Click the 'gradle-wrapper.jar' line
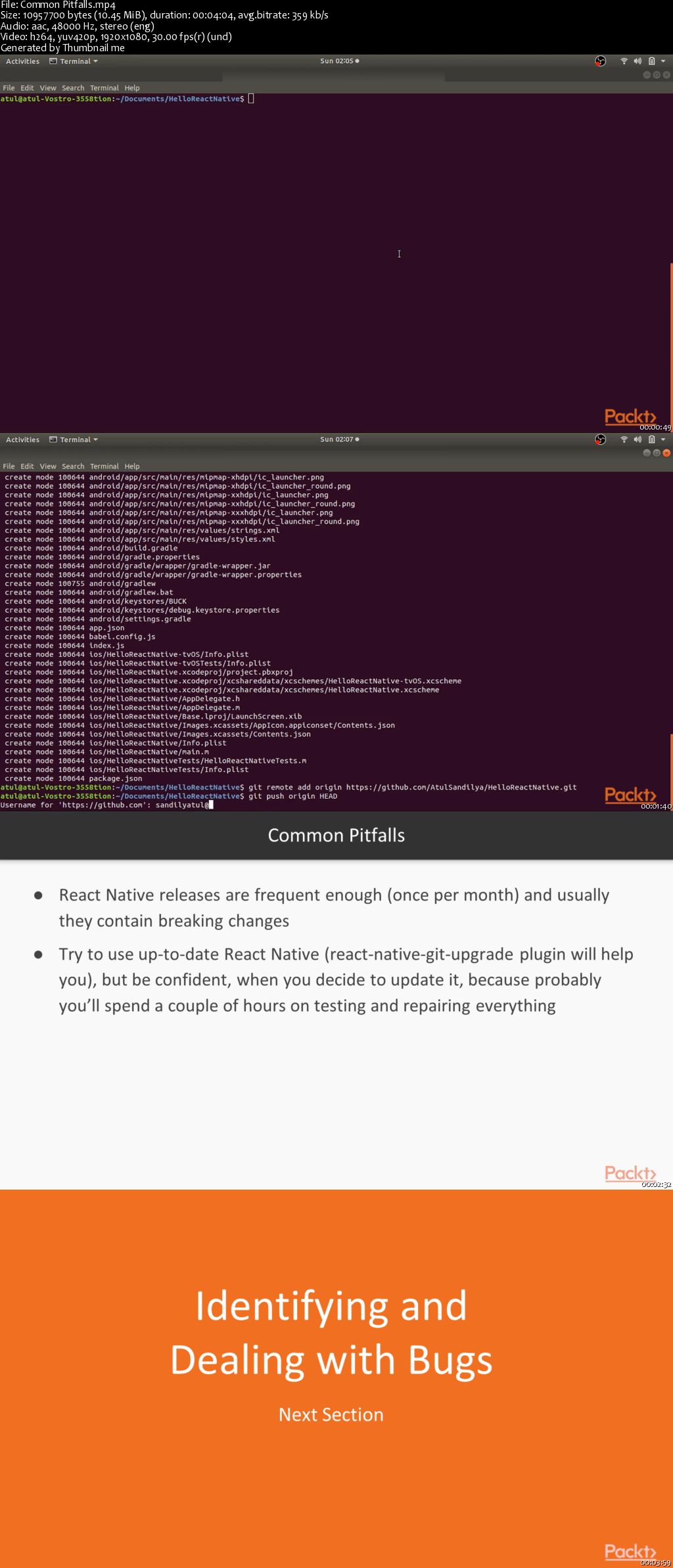The image size is (673, 1568). [138, 566]
